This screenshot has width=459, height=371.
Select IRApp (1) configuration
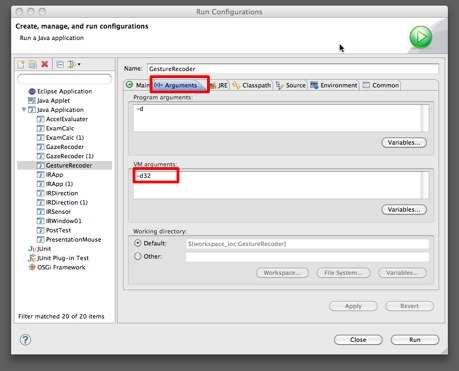tap(59, 184)
